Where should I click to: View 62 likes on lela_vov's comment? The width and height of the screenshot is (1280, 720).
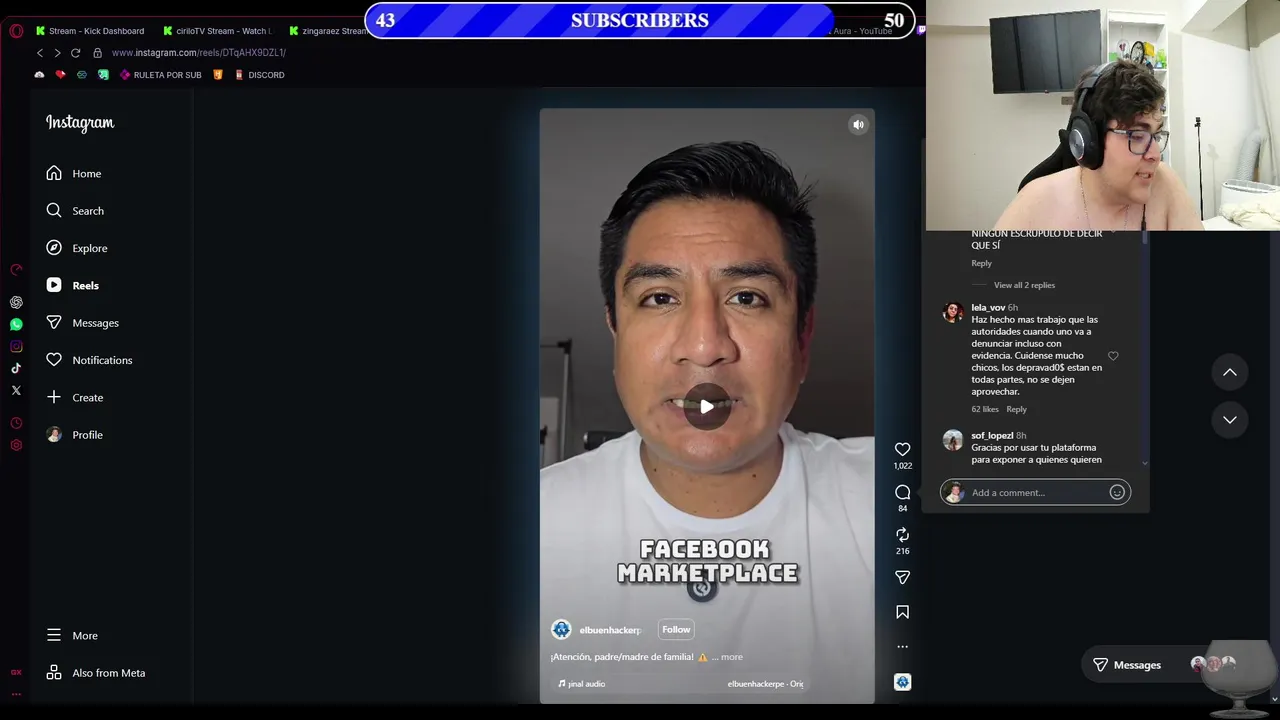pos(985,409)
